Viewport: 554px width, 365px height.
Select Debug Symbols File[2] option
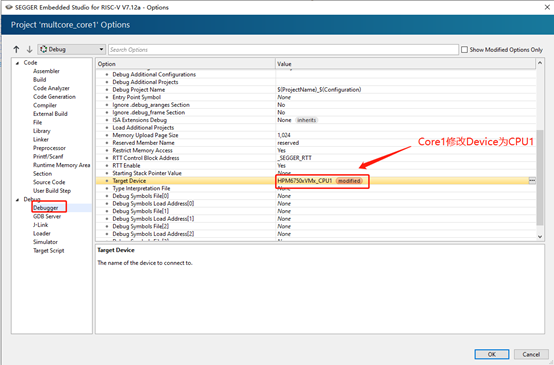tap(141, 226)
